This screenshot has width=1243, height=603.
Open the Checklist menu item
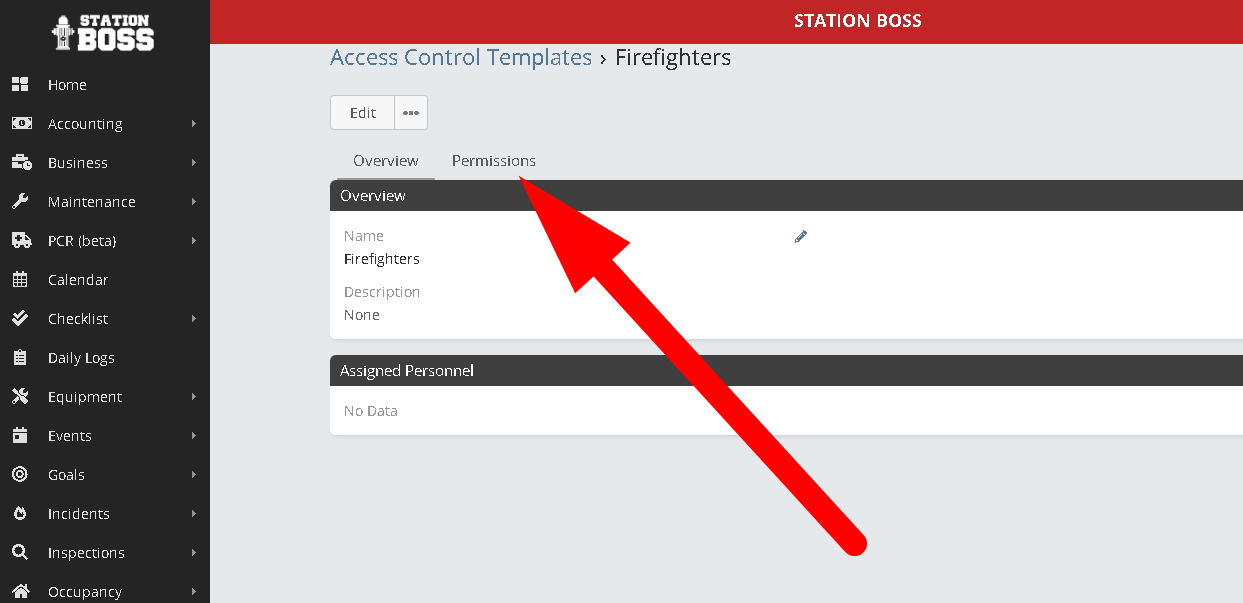coord(78,319)
